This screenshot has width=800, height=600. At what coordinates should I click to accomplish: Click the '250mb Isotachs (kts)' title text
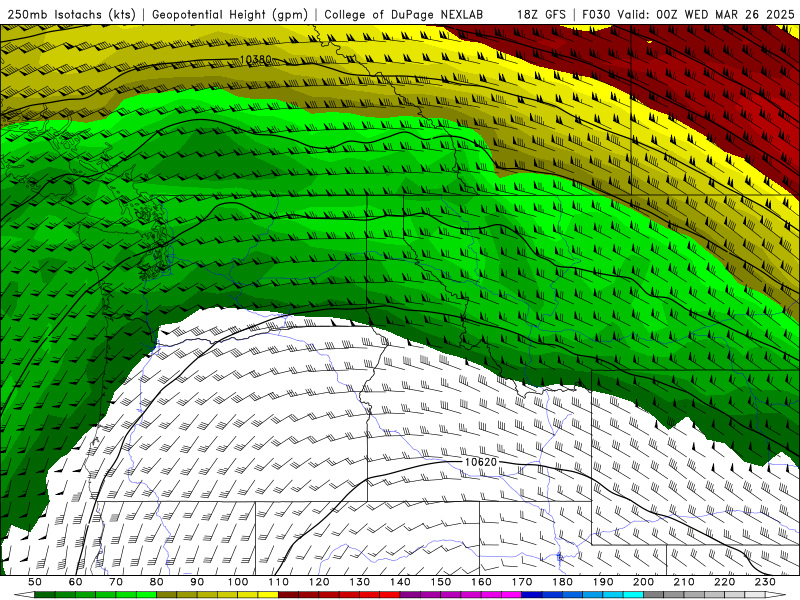tap(72, 14)
